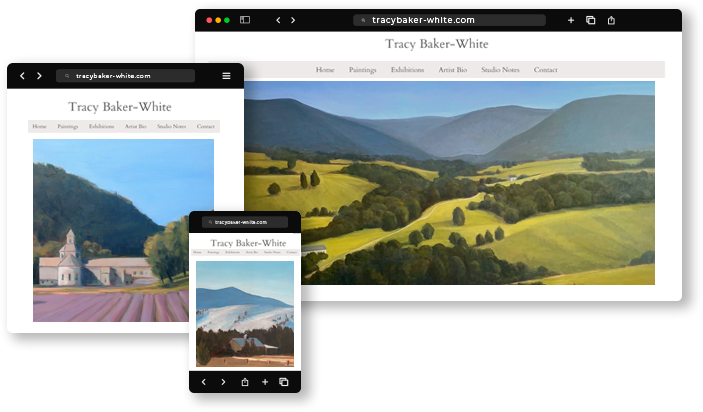Viewport: 703px width, 412px height.
Task: Show tab overview in desktop browser toolbar
Action: coord(591,20)
